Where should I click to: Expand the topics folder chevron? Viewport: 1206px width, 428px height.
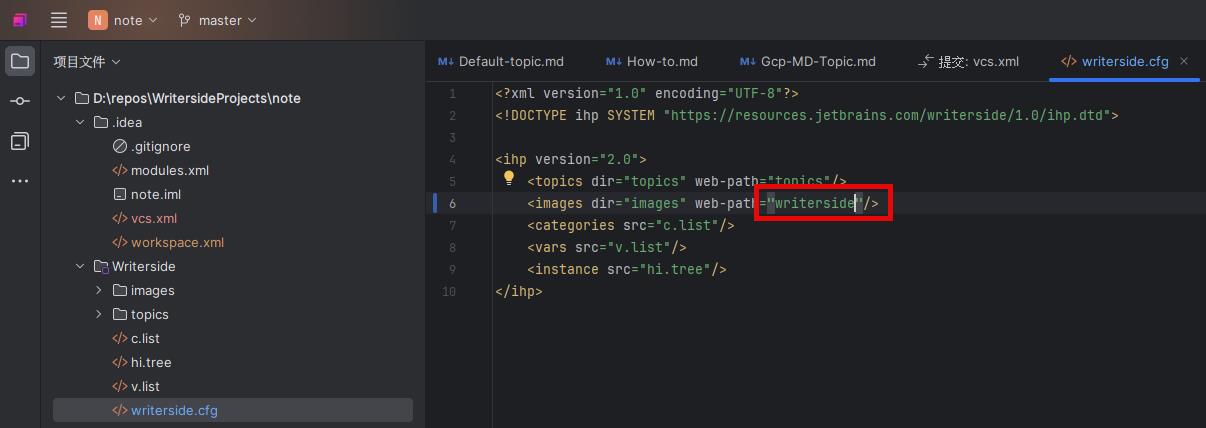(99, 314)
